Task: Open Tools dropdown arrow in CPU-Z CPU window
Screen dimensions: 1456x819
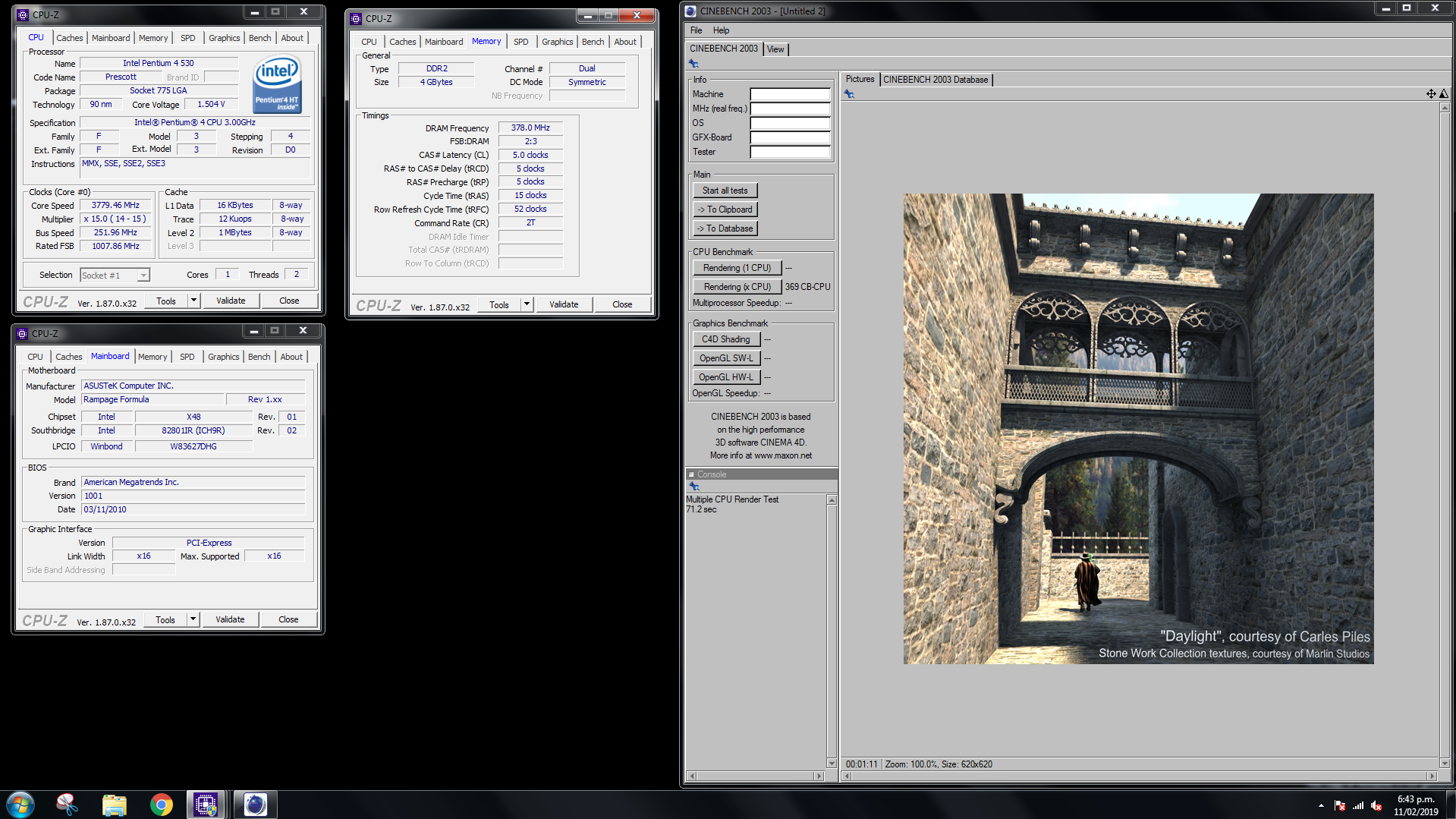Action: pyautogui.click(x=193, y=301)
